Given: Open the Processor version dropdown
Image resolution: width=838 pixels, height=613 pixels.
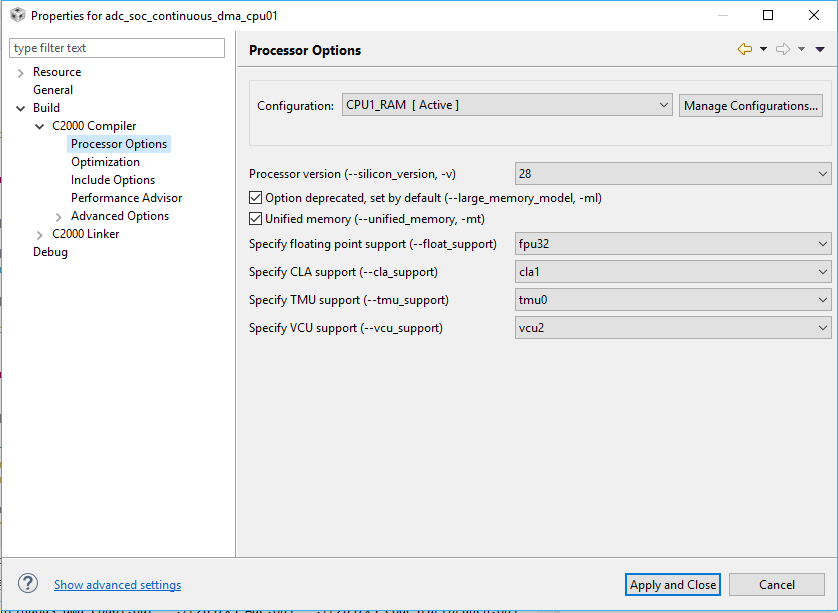Looking at the screenshot, I should tap(672, 174).
